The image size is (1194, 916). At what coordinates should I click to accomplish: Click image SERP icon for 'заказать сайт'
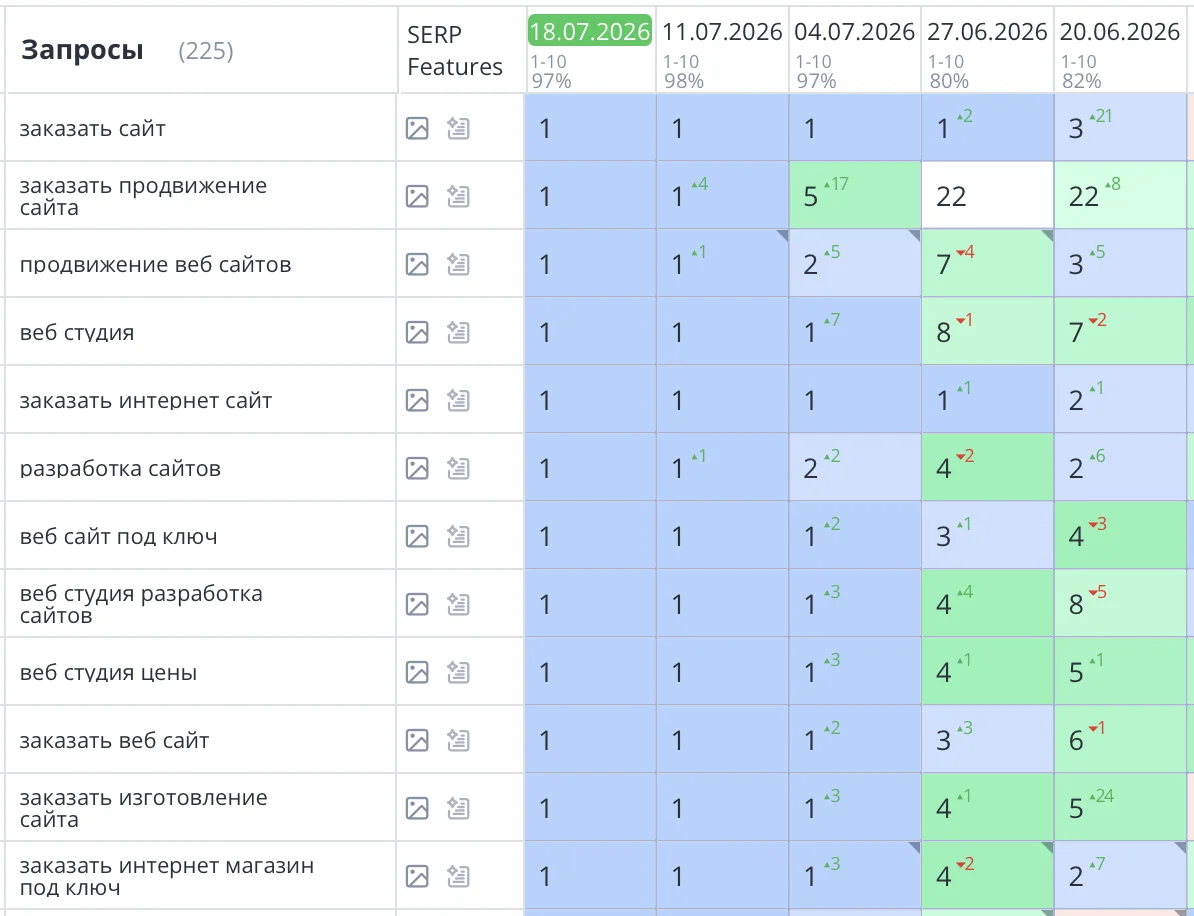click(x=417, y=129)
